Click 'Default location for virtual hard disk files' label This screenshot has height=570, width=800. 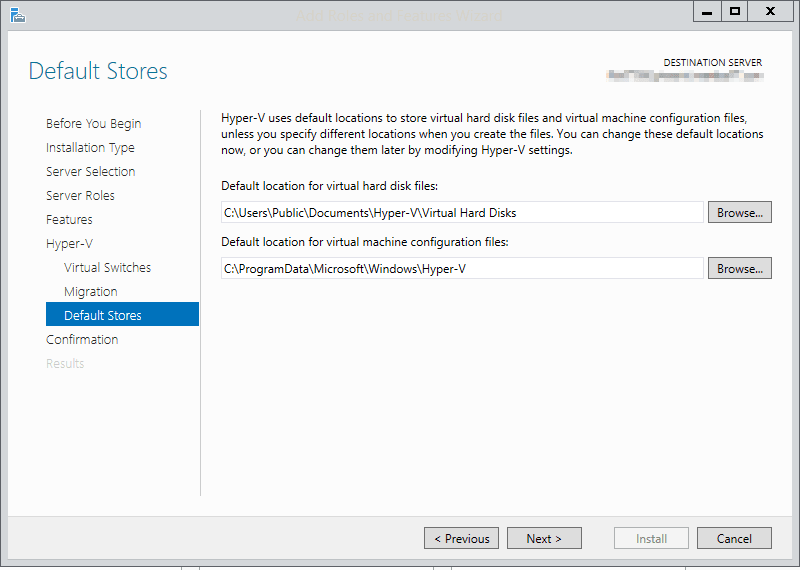tap(330, 186)
